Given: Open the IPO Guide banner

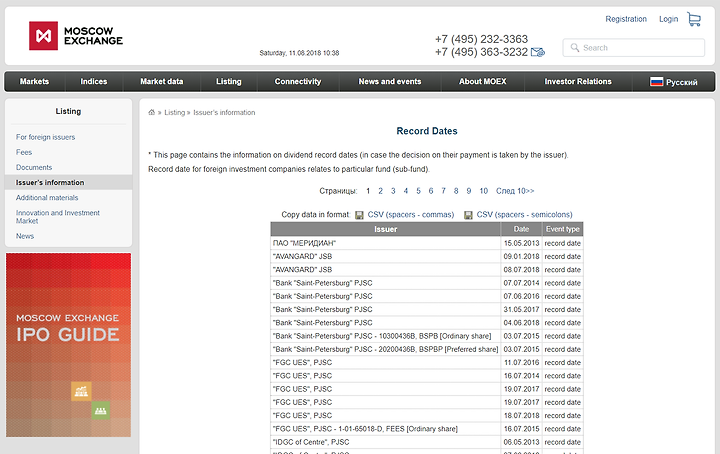Looking at the screenshot, I should pyautogui.click(x=68, y=345).
